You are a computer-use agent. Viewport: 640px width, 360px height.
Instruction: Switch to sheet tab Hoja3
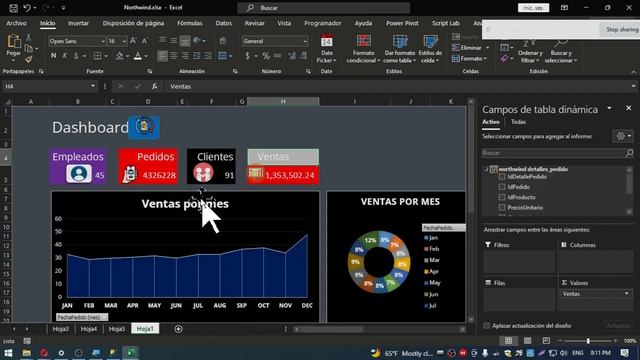coord(61,329)
